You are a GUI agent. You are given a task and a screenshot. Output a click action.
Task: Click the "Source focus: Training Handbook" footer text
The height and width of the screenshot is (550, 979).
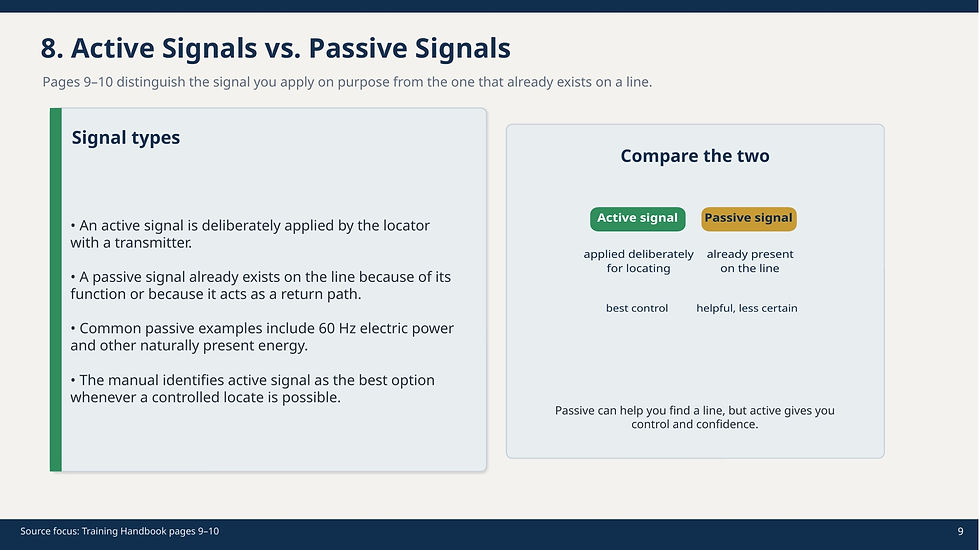pyautogui.click(x=120, y=531)
